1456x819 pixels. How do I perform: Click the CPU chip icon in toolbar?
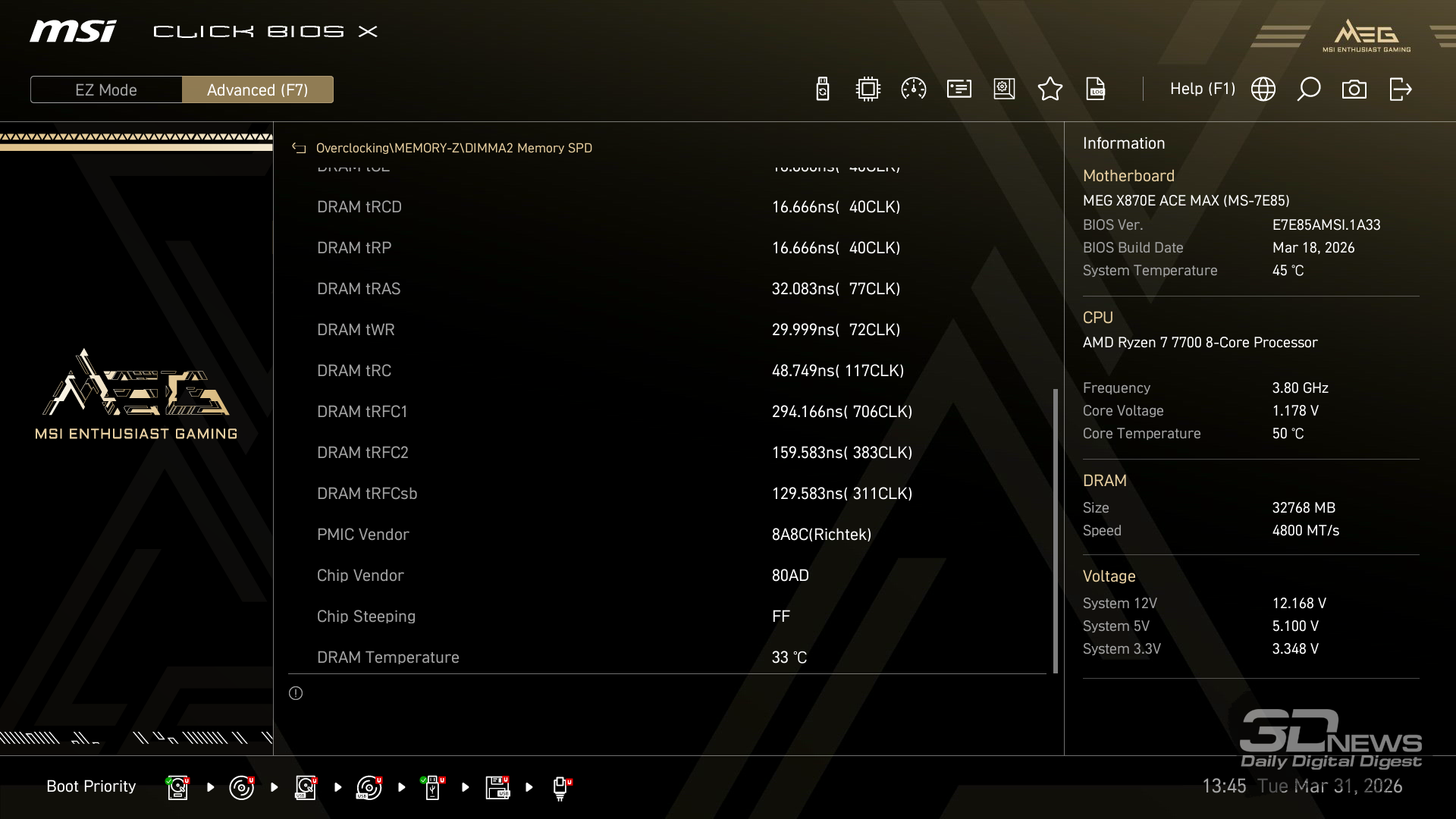(868, 89)
